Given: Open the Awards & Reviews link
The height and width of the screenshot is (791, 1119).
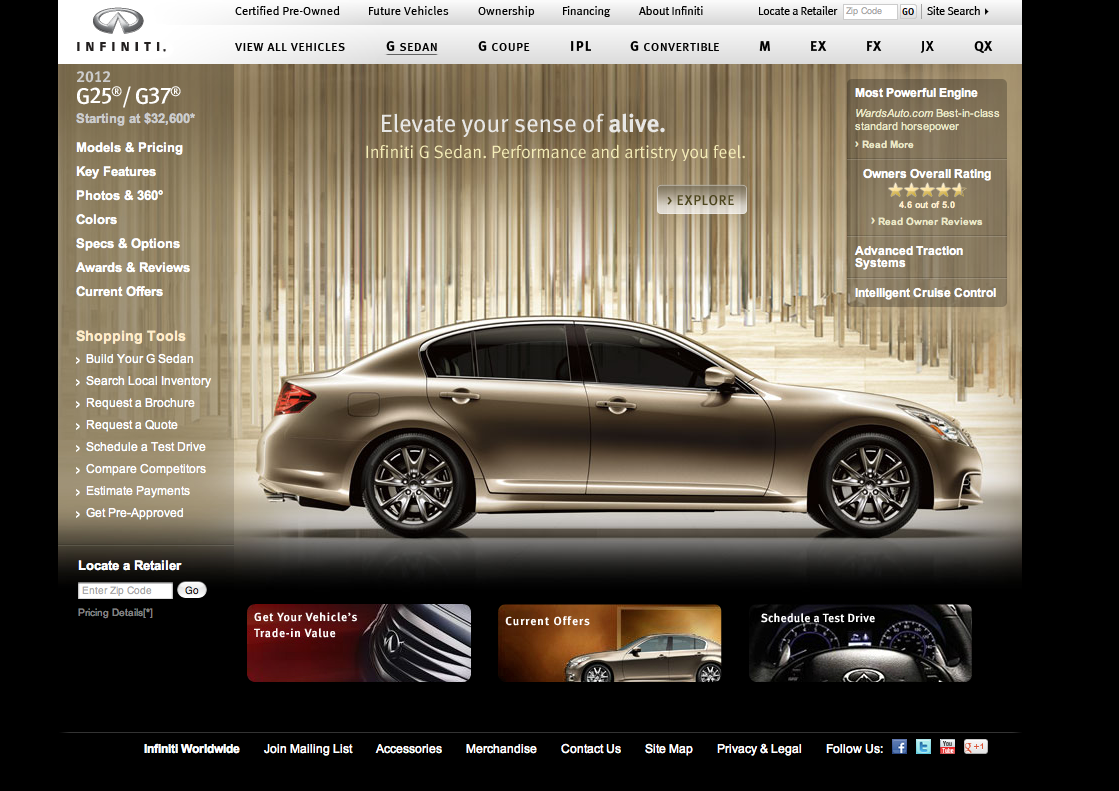Looking at the screenshot, I should coord(133,268).
